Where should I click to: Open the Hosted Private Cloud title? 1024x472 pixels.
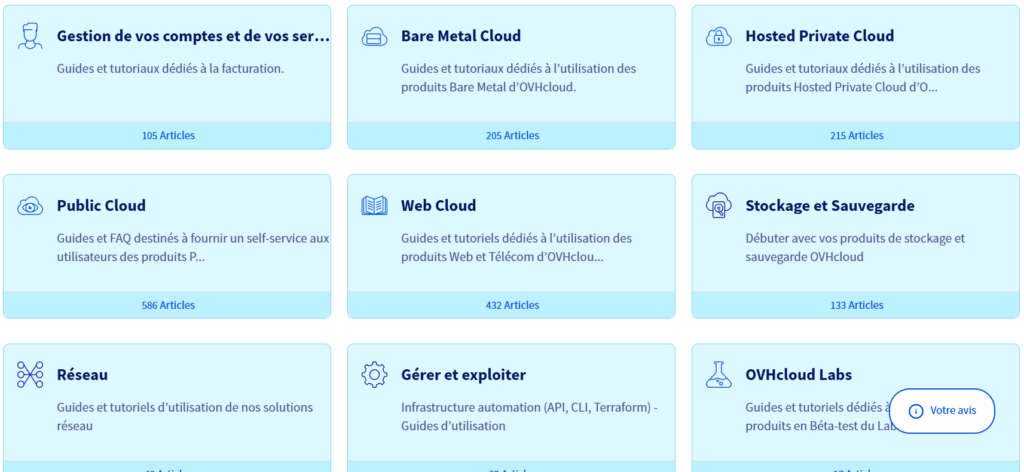point(820,36)
